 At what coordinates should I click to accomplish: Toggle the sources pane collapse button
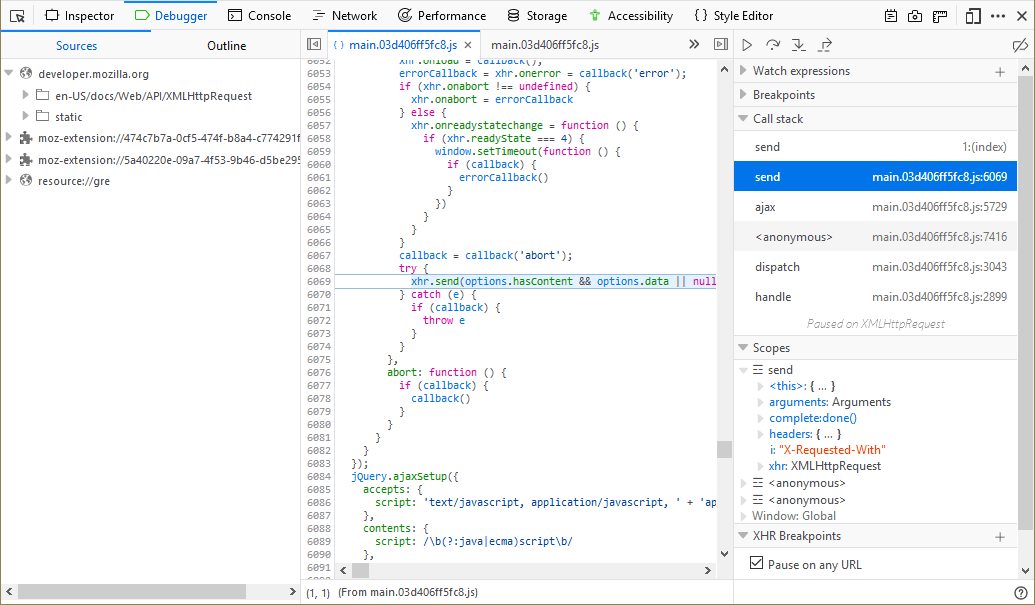[x=314, y=45]
